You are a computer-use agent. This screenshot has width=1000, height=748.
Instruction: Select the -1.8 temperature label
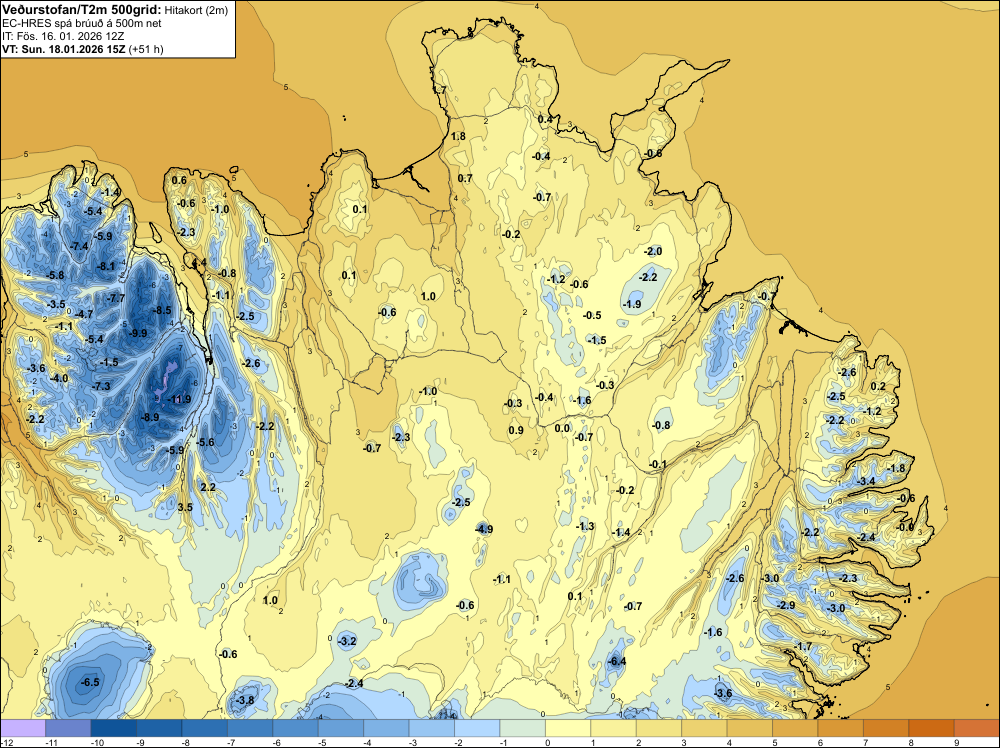pos(896,469)
